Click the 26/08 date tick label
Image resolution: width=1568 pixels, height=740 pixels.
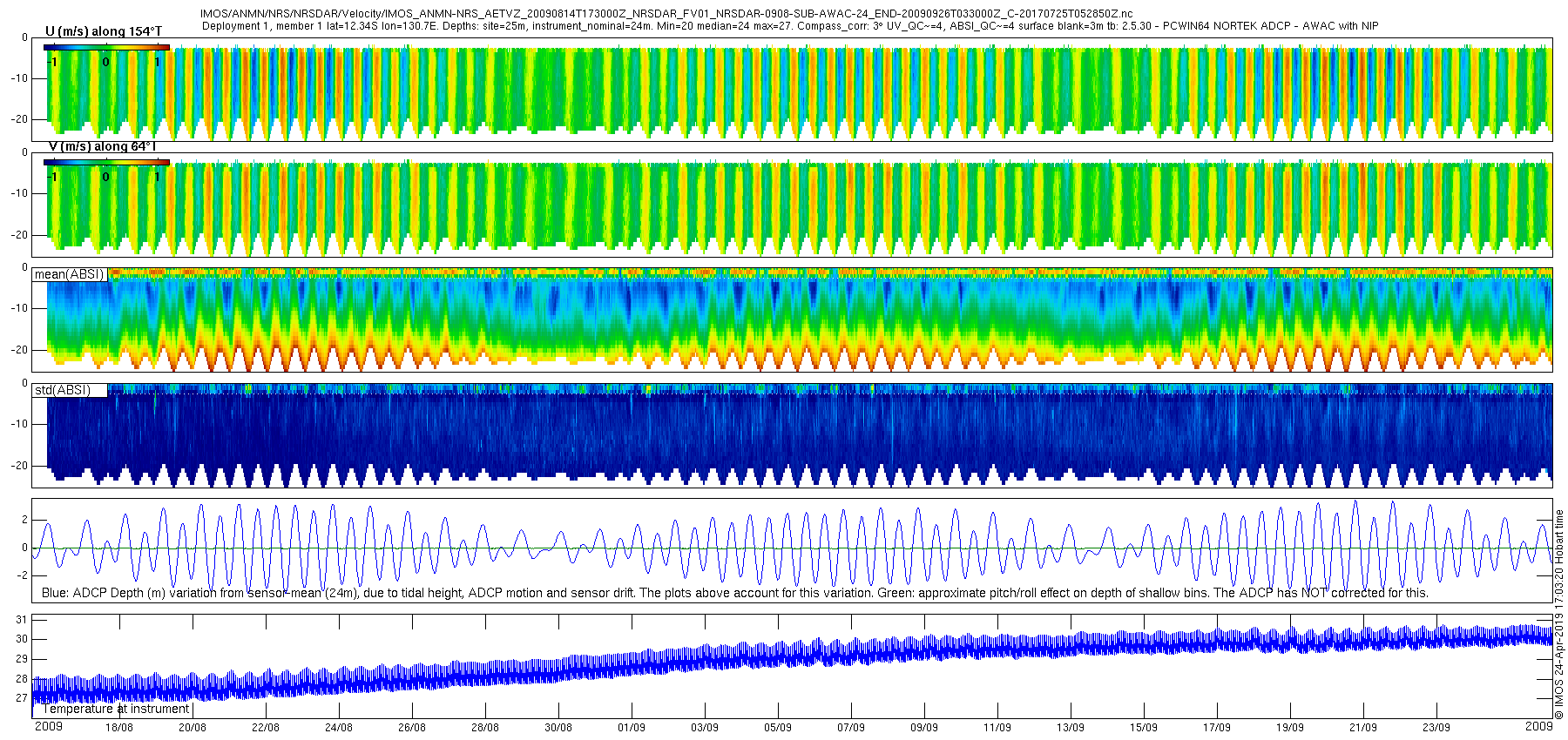pyautogui.click(x=411, y=728)
